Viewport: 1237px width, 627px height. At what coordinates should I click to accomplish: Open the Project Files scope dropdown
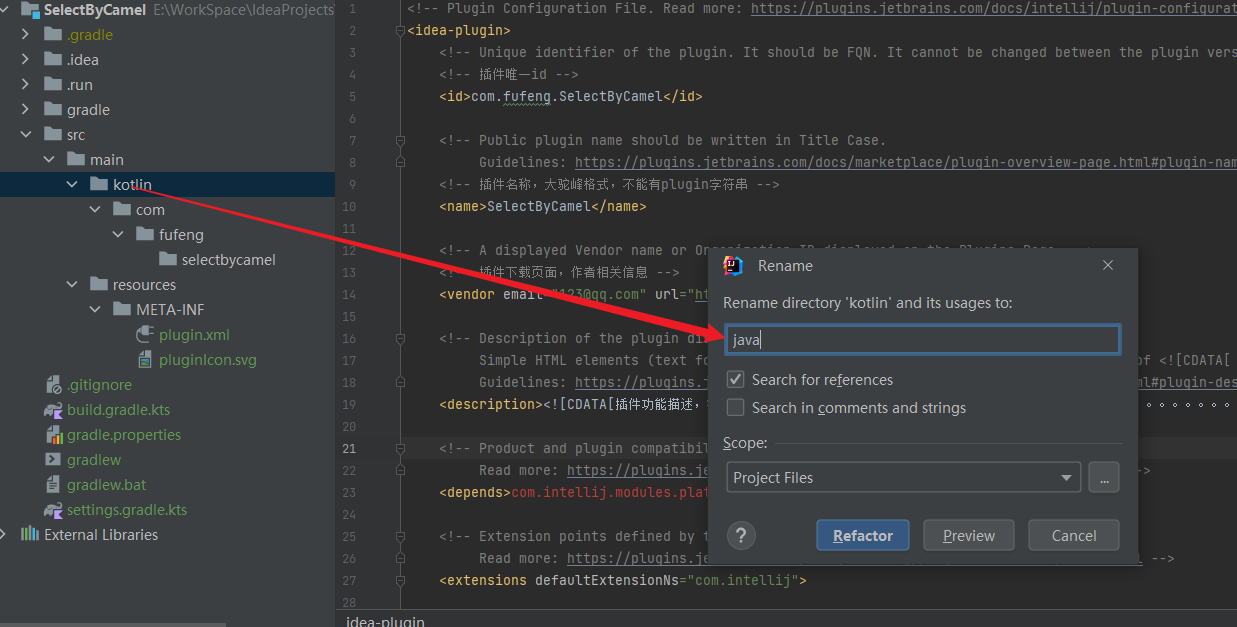point(903,477)
